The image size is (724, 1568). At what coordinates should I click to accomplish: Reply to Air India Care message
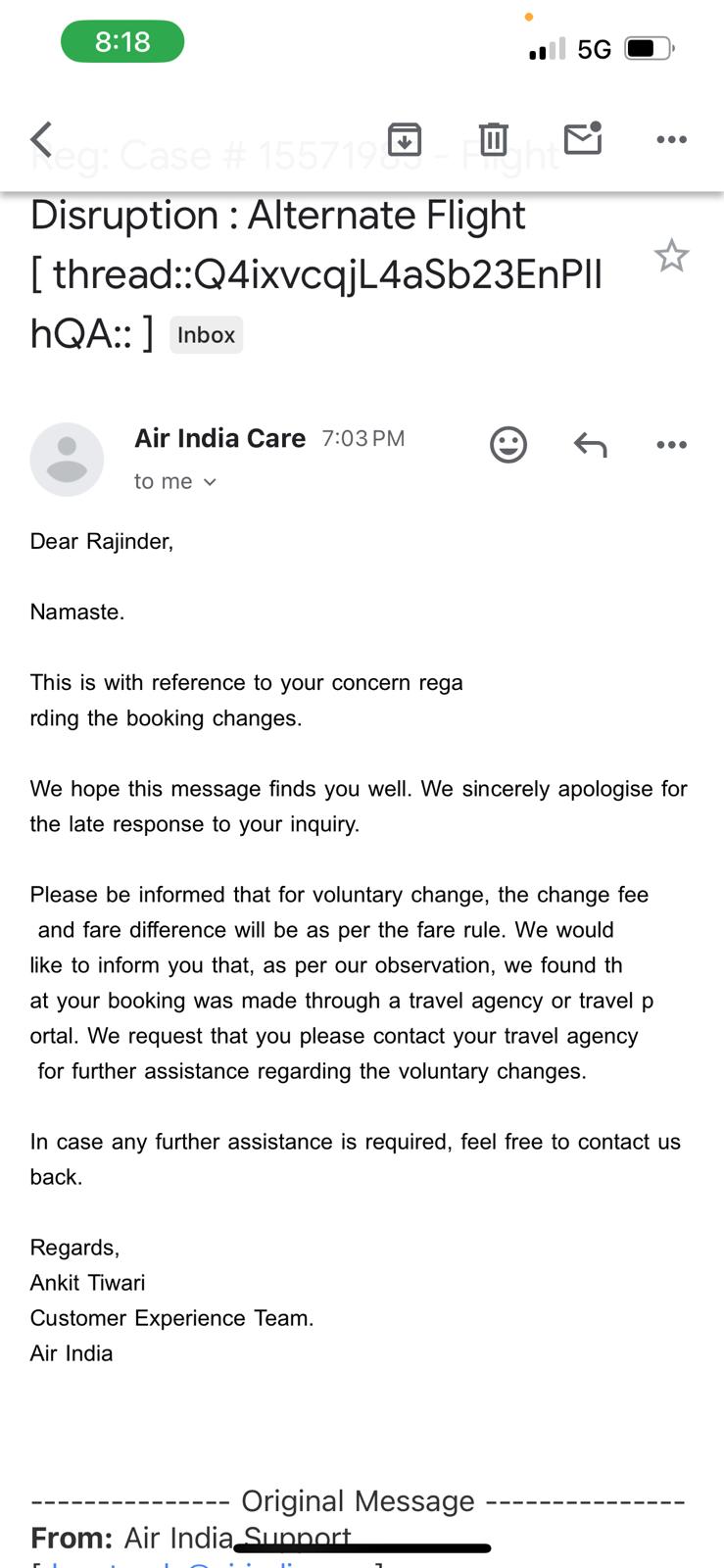pos(590,445)
